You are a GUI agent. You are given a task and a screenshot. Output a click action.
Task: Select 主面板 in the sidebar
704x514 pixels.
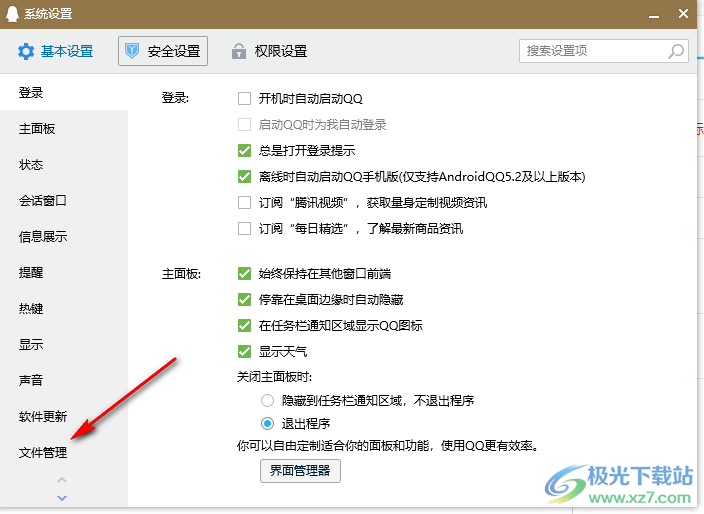click(x=64, y=129)
